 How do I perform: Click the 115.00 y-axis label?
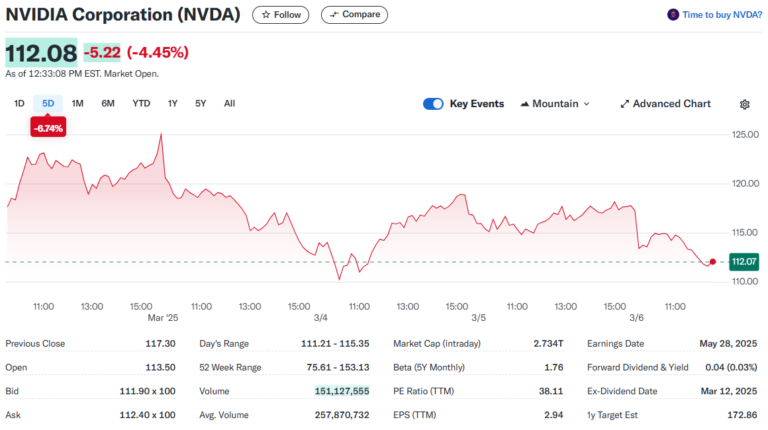[x=745, y=233]
